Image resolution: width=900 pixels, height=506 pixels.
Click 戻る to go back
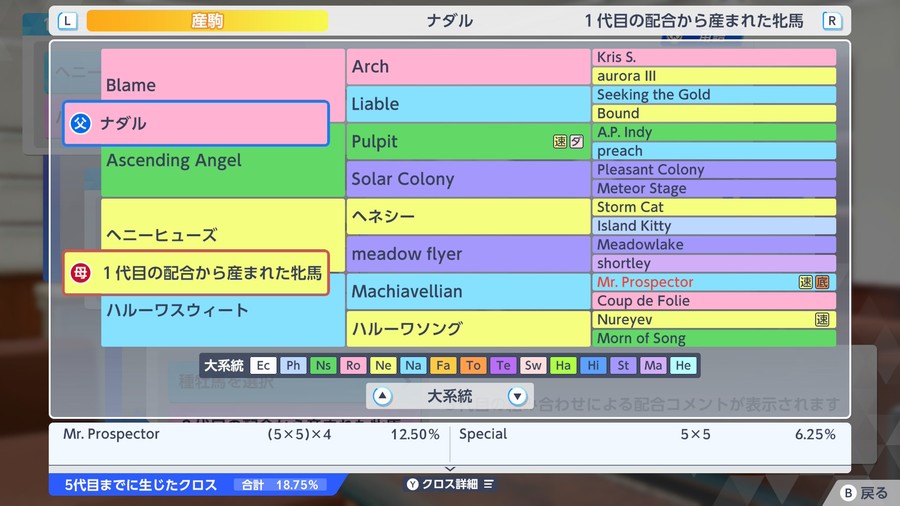pos(874,493)
